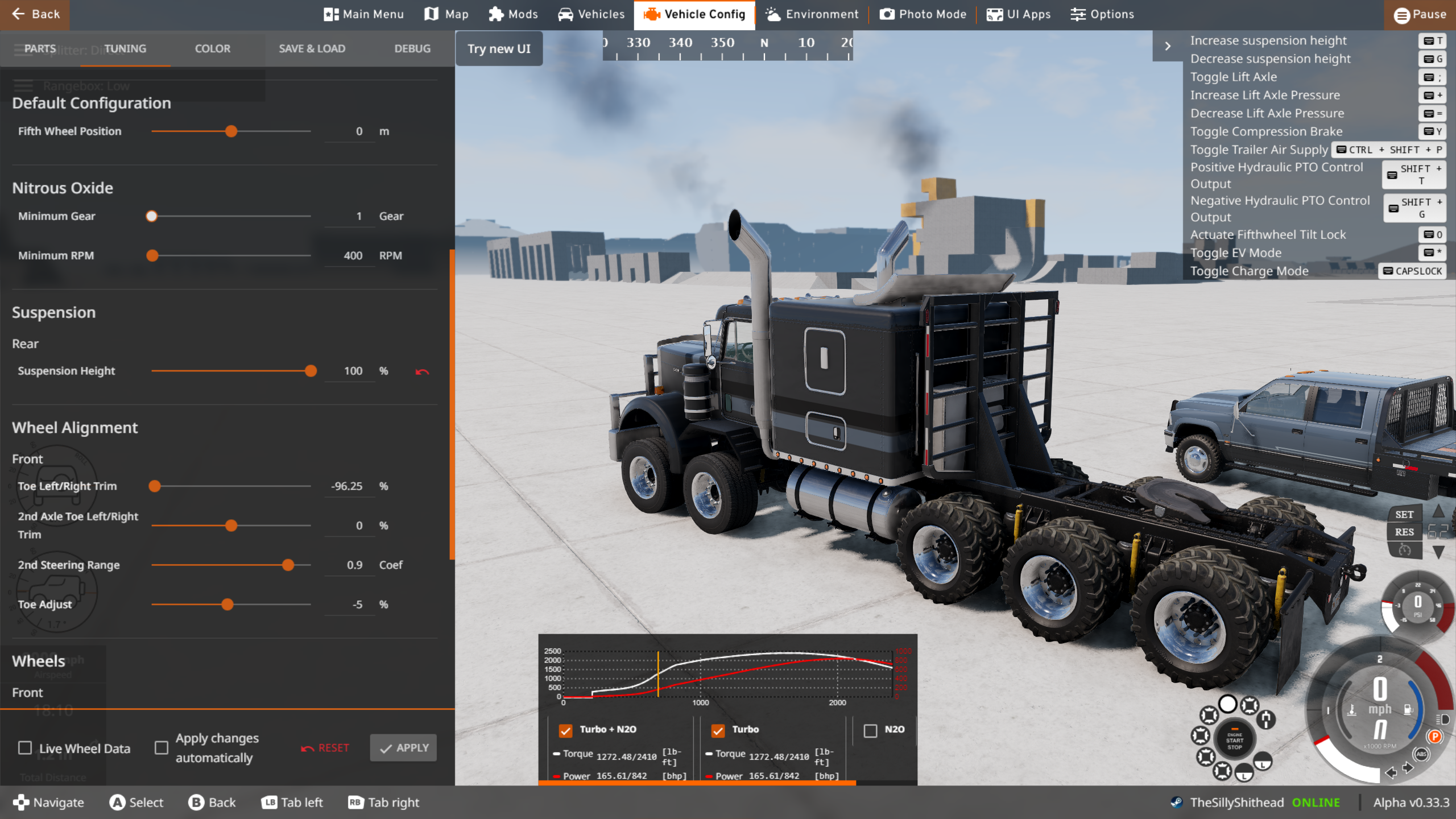Switch to the PARTS tab
This screenshot has width=1456, height=819.
pos(40,48)
